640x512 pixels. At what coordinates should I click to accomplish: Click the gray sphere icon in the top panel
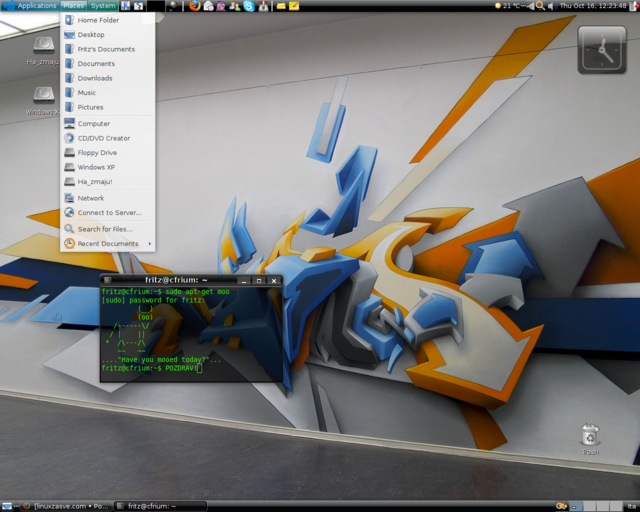[x=173, y=6]
